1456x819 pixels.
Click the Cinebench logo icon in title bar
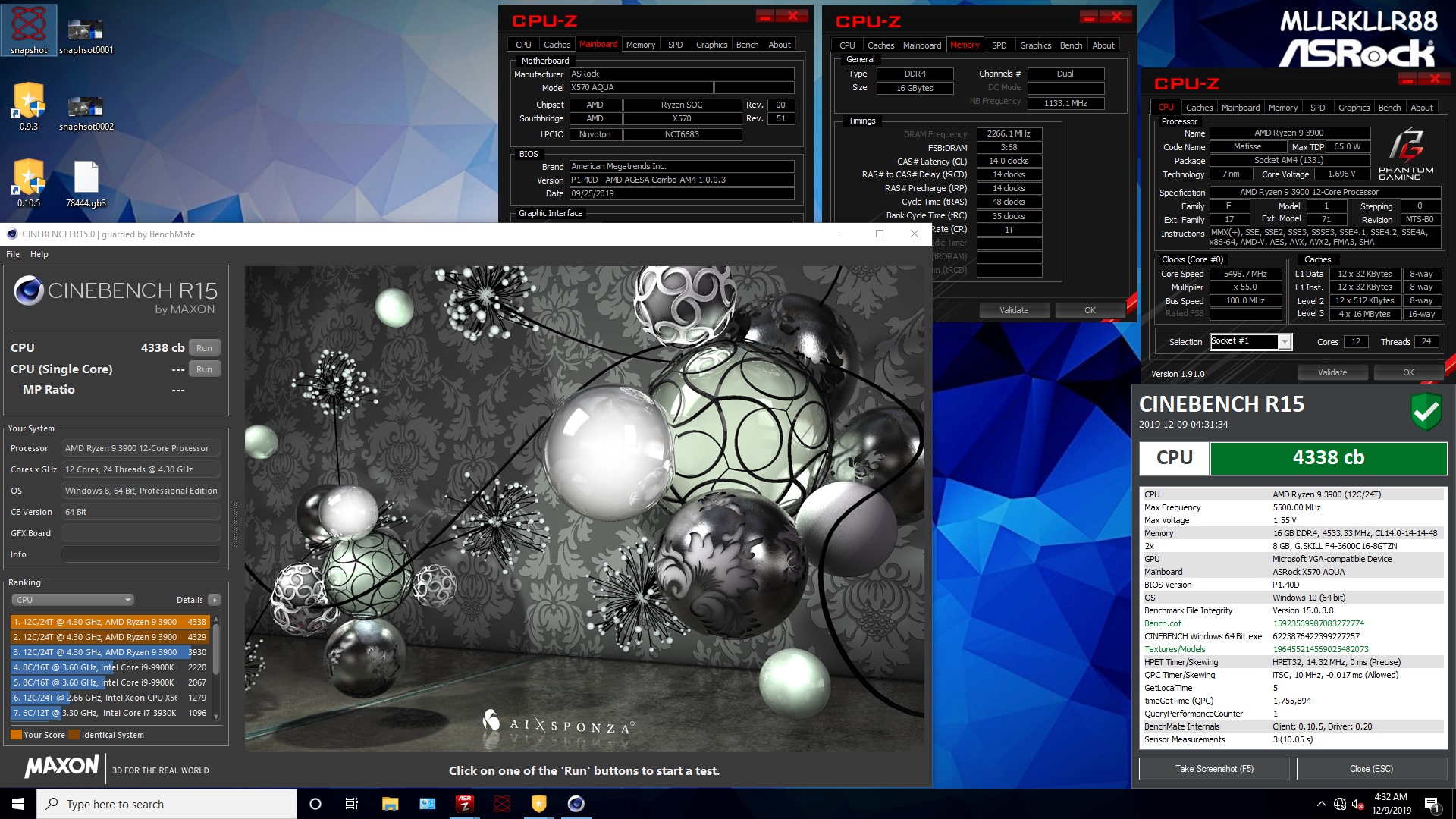tap(11, 234)
